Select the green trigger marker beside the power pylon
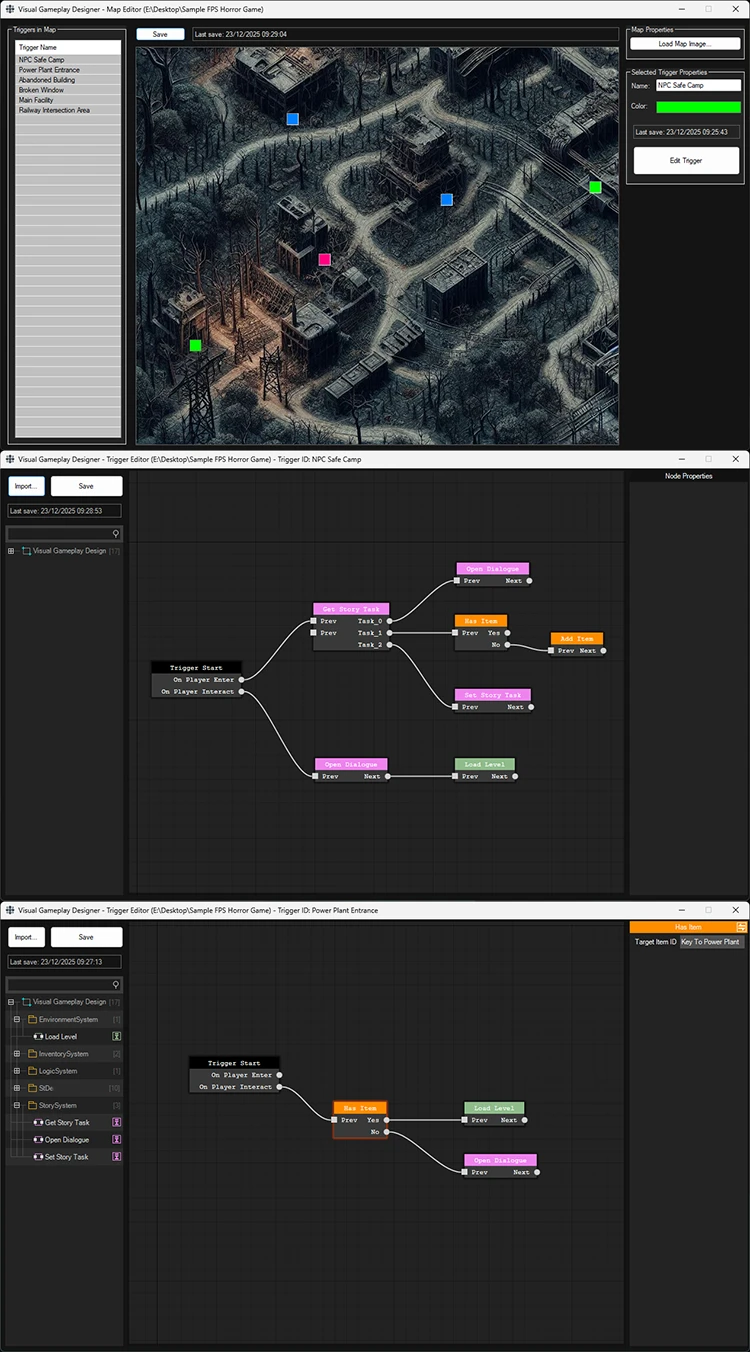750x1352 pixels. pyautogui.click(x=195, y=345)
